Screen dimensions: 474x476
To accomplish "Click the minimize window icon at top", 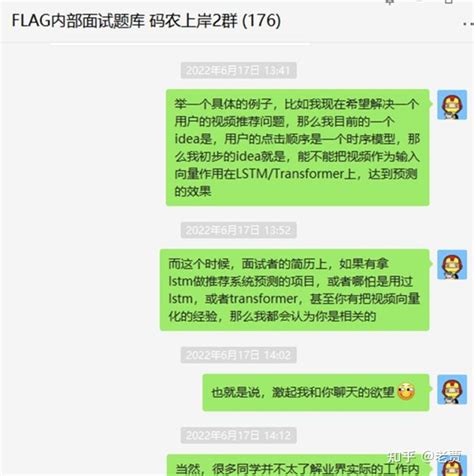I will point(419,1).
